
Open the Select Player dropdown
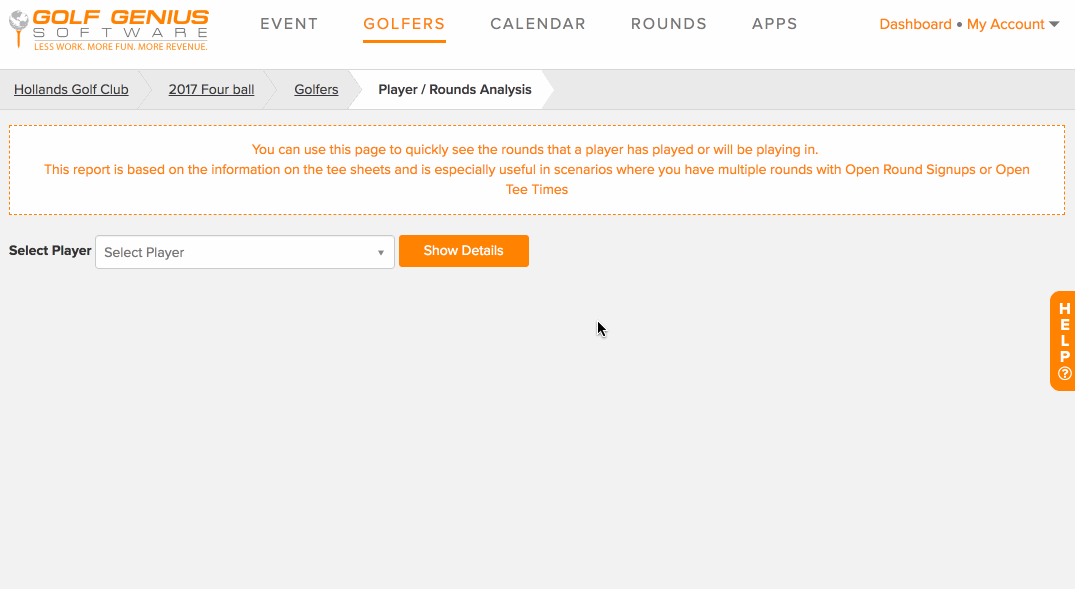pyautogui.click(x=245, y=252)
